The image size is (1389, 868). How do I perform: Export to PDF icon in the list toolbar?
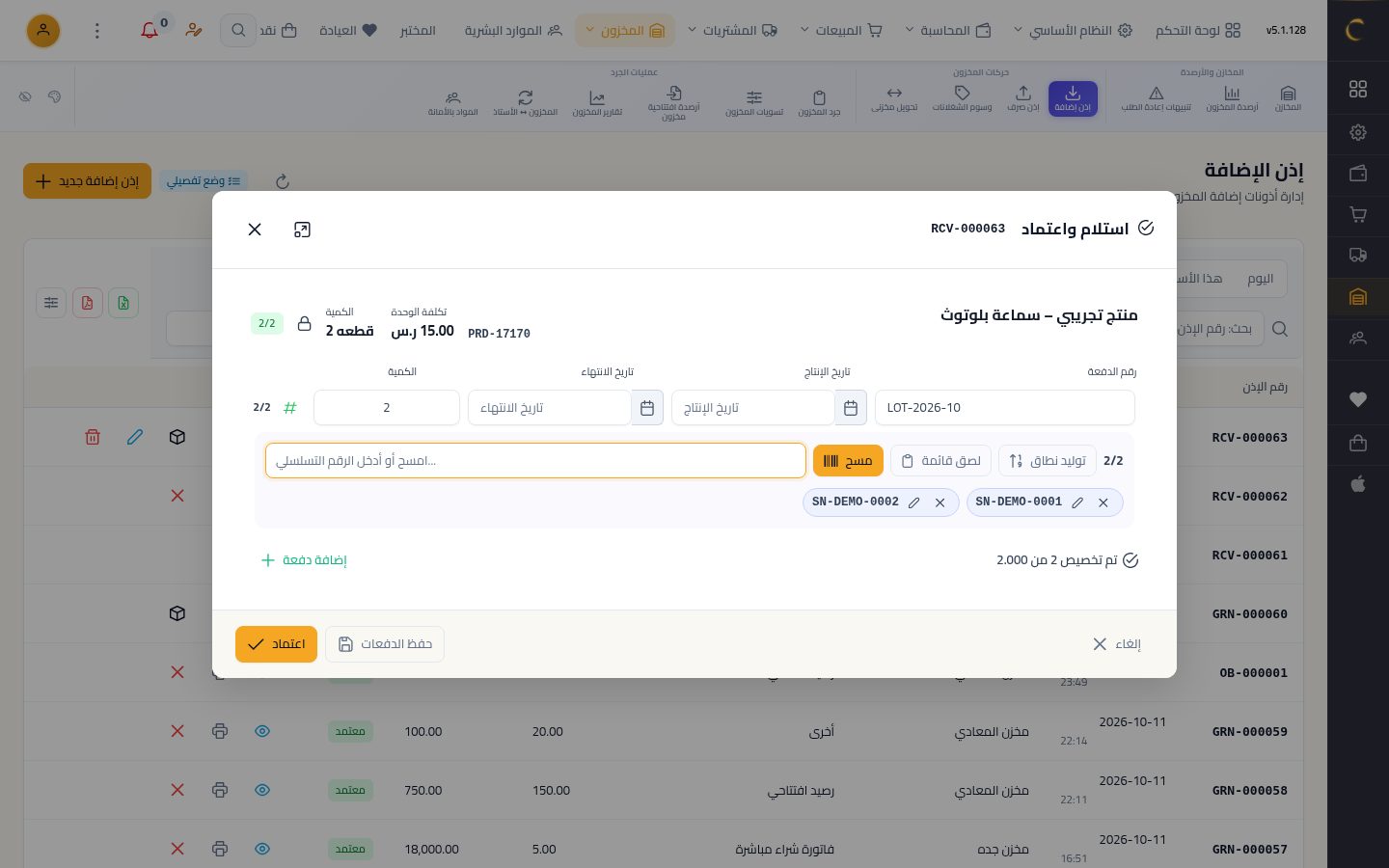(87, 303)
